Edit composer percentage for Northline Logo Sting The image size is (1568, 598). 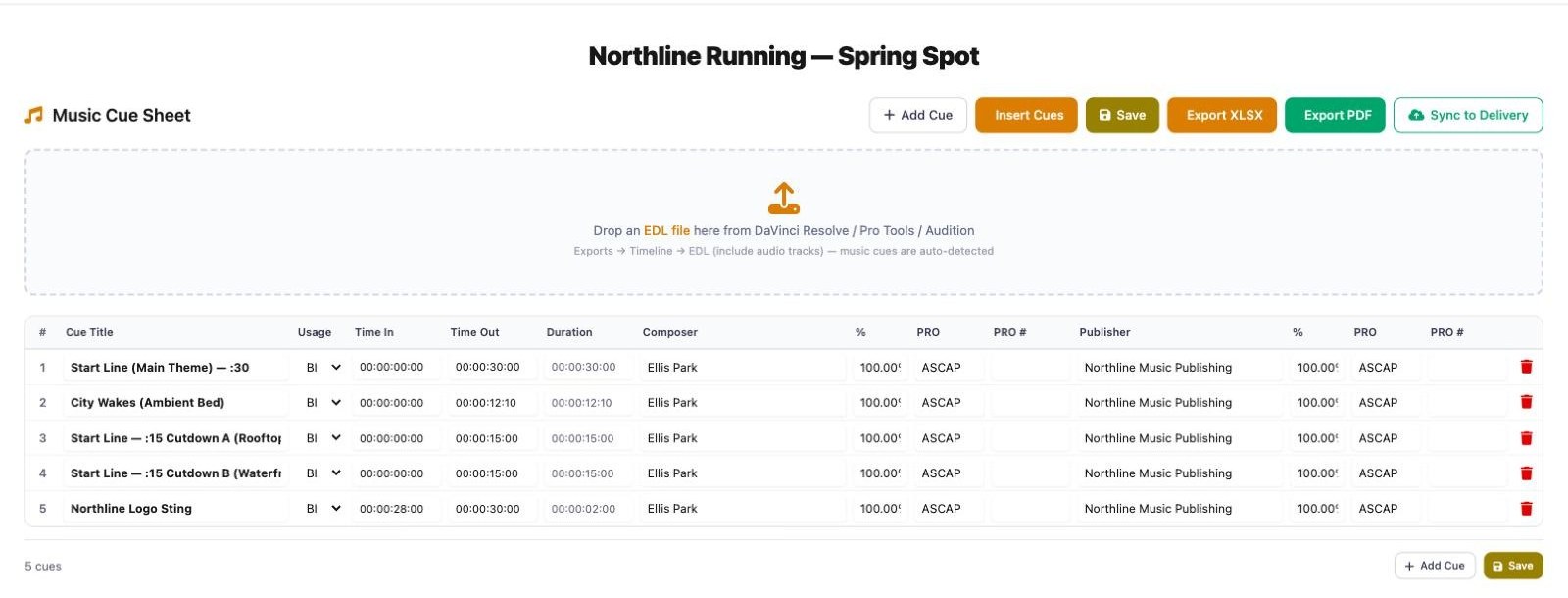878,509
